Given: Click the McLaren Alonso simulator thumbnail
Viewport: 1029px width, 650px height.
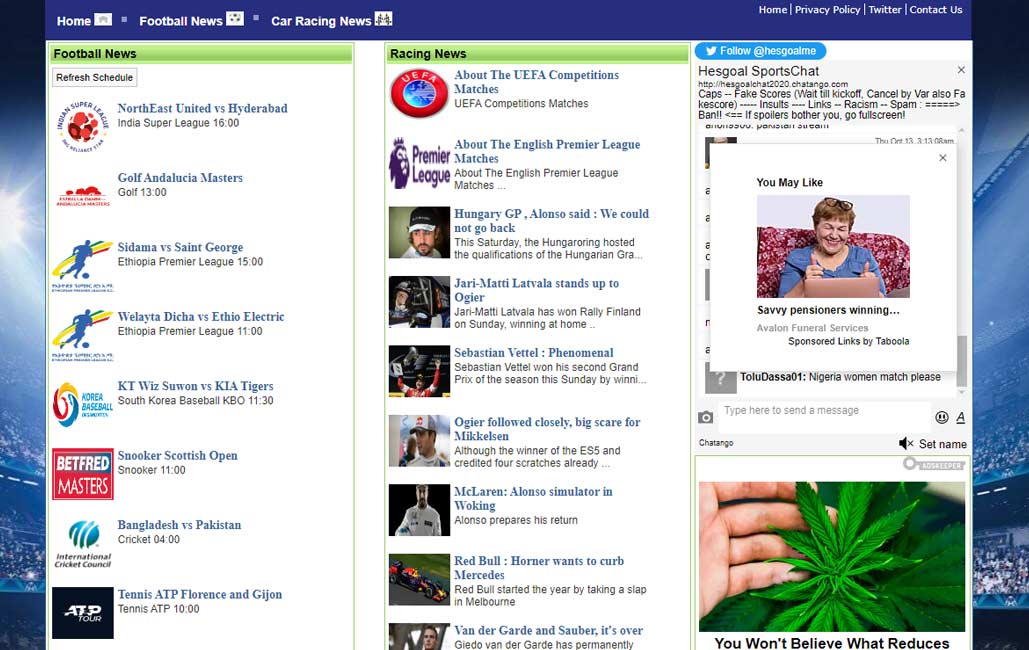Looking at the screenshot, I should [x=419, y=510].
